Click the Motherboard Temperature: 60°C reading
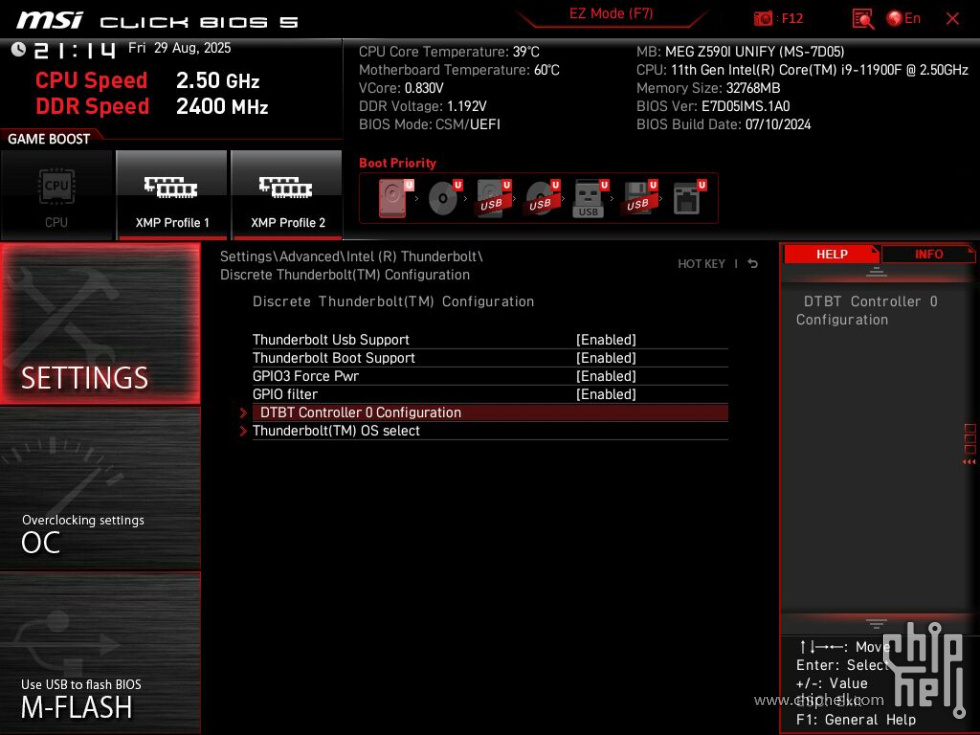 tap(459, 70)
